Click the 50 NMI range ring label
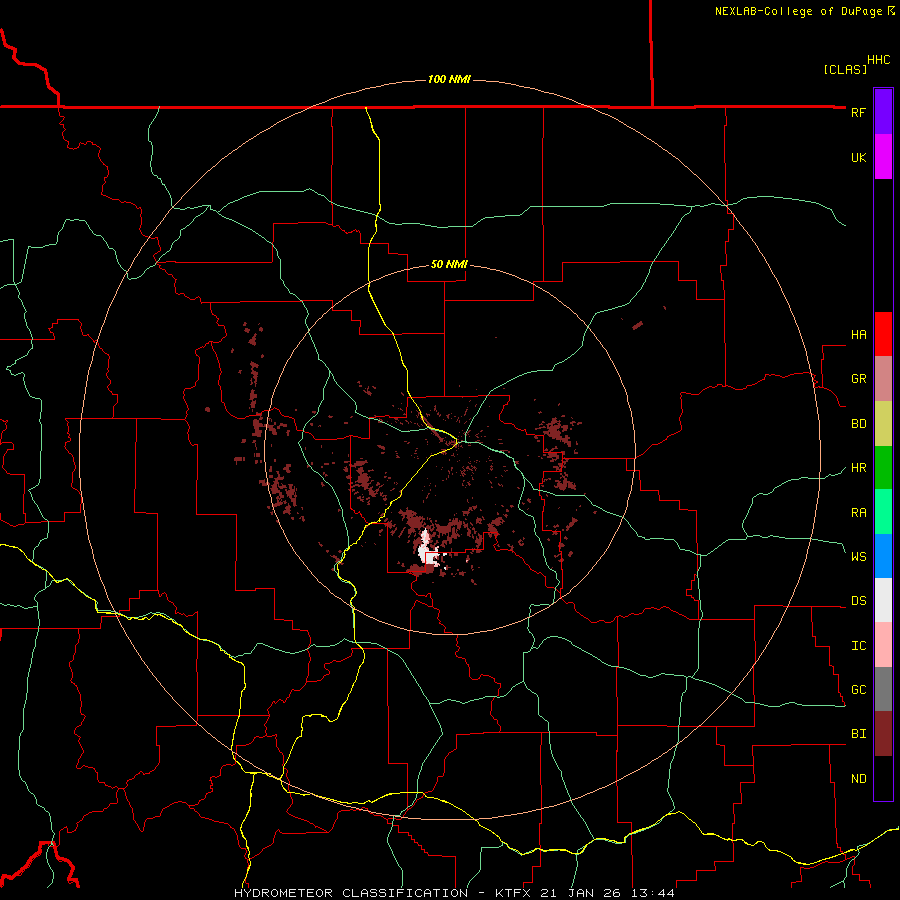900x900 pixels. coord(449,264)
